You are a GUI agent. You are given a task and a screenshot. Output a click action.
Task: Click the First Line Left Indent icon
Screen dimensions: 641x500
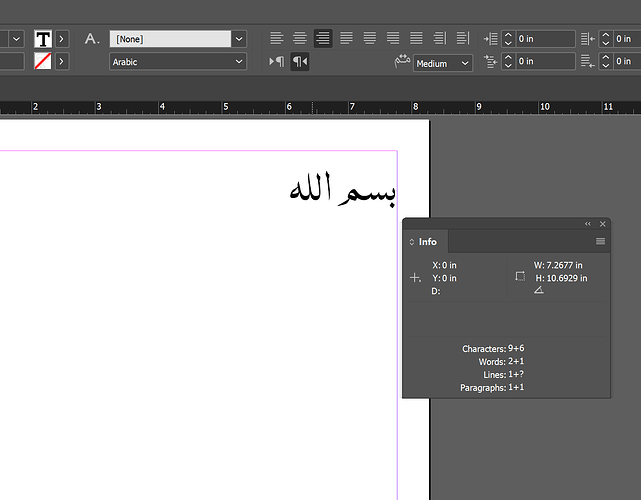tap(491, 62)
